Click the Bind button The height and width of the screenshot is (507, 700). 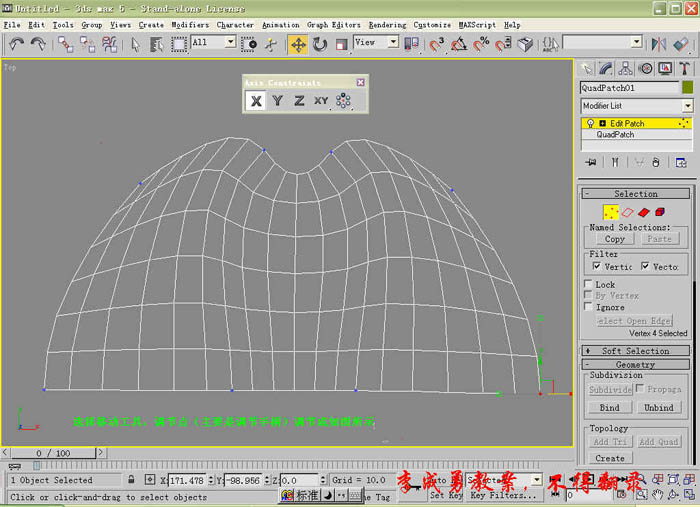point(609,407)
